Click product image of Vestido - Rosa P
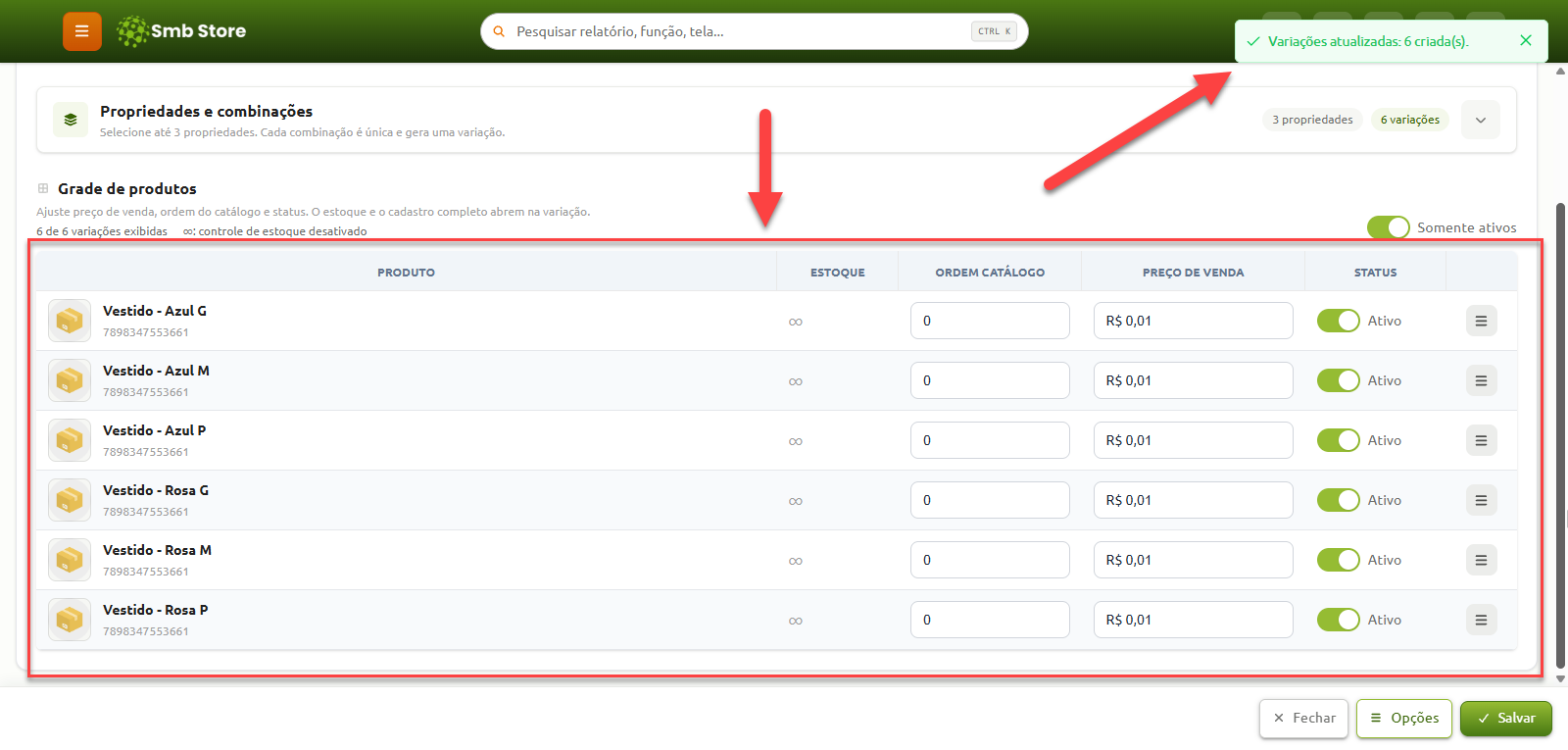The width and height of the screenshot is (1568, 750). click(x=70, y=620)
